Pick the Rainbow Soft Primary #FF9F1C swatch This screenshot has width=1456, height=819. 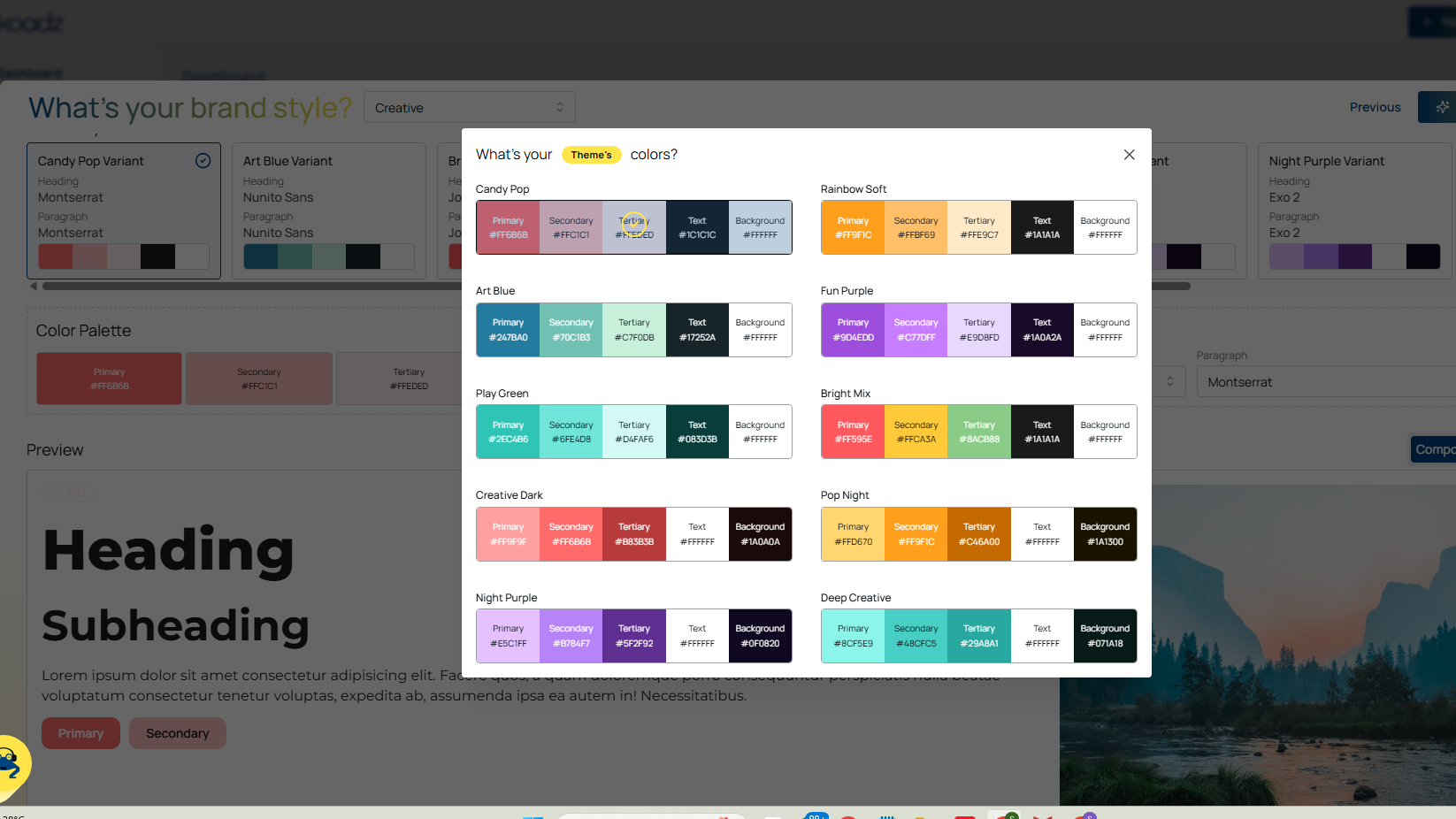click(x=853, y=228)
